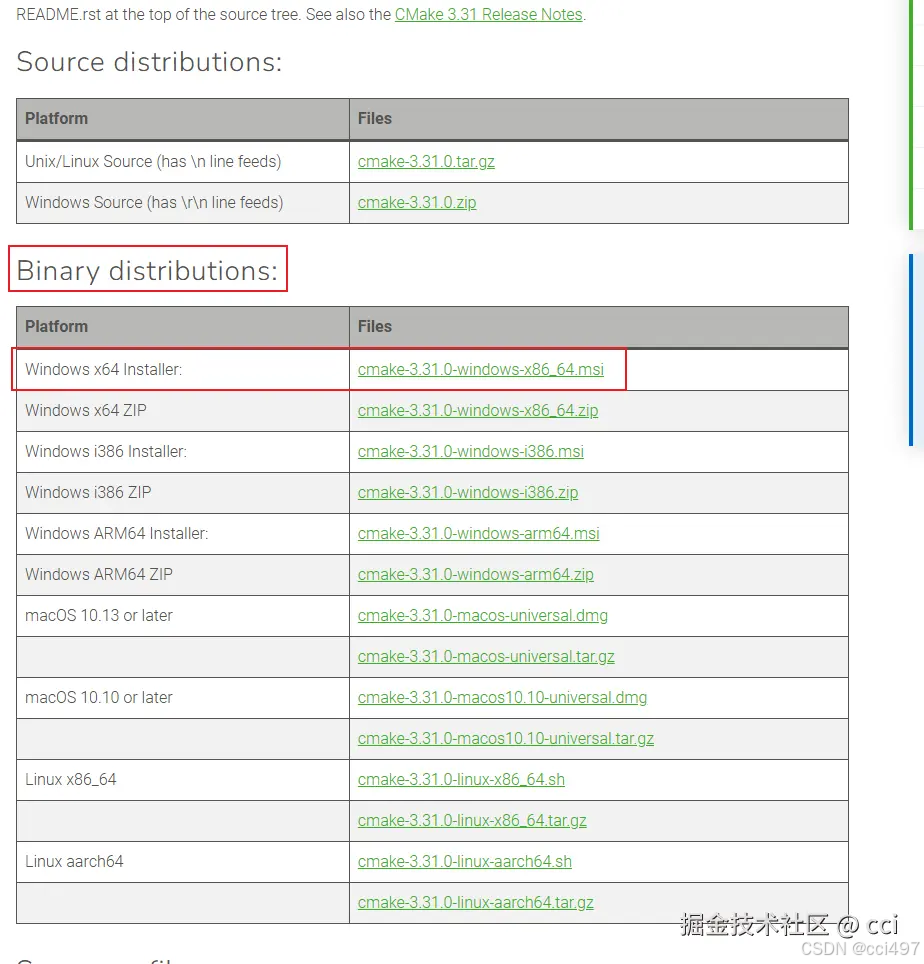Click 'Files' header of Binary distributions table

click(599, 326)
